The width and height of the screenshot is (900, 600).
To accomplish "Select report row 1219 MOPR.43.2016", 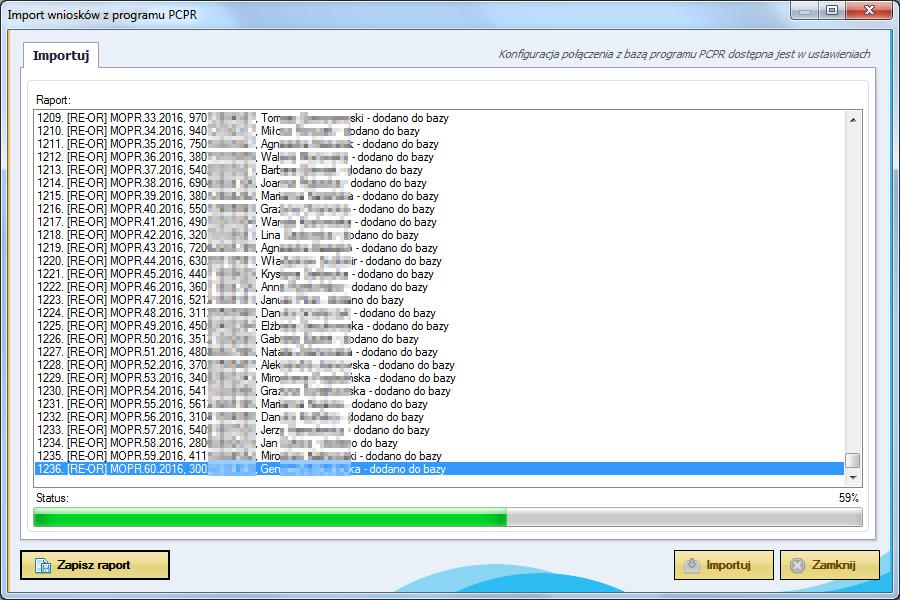I will click(x=439, y=248).
